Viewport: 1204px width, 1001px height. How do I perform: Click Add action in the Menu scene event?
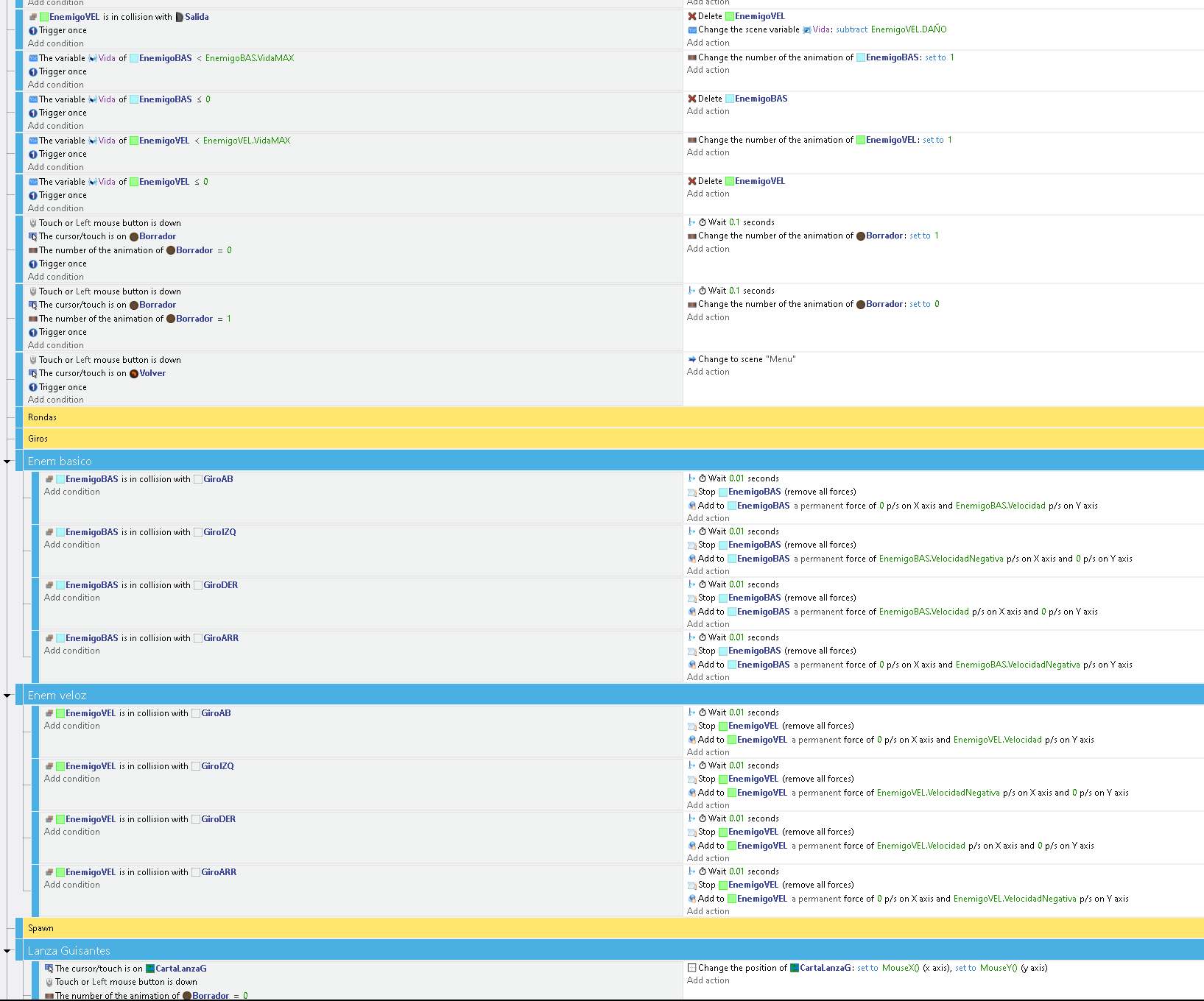tap(708, 372)
